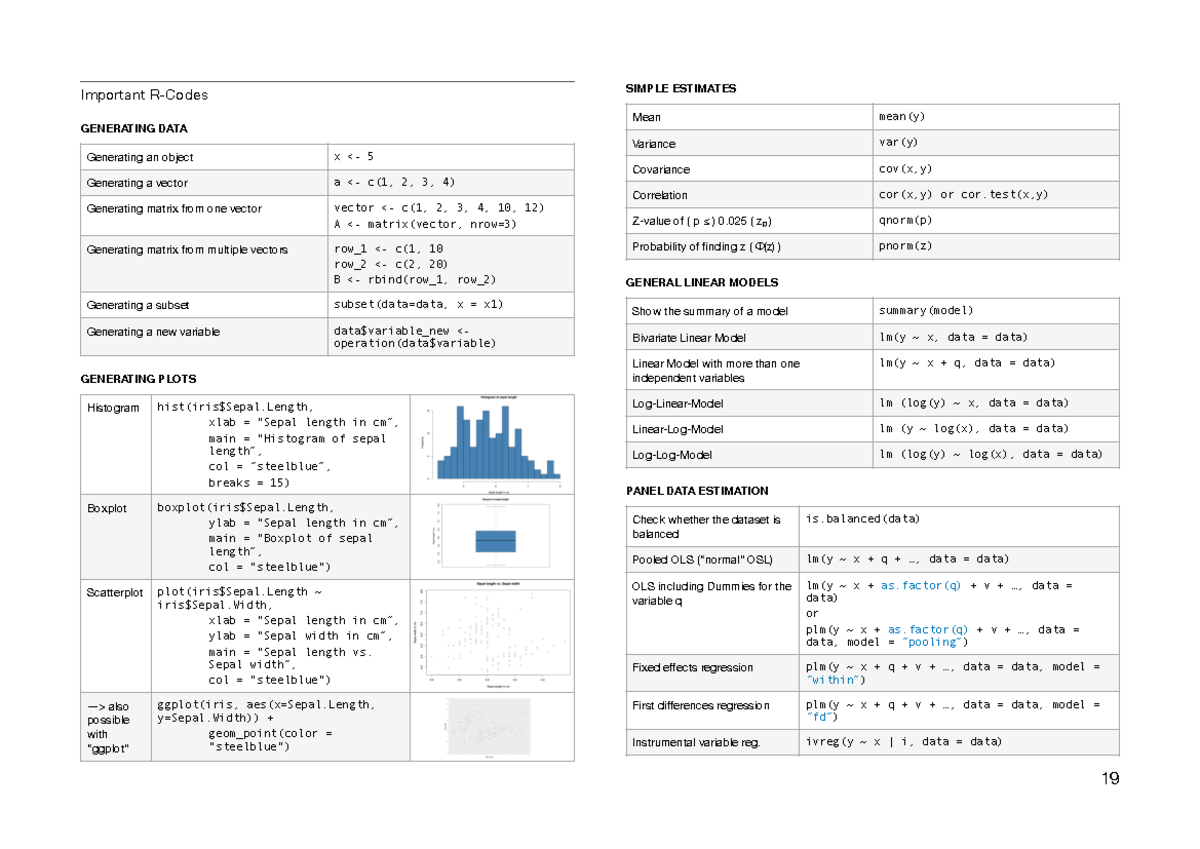
Task: Click the blue "fd" code text
Action: [820, 719]
